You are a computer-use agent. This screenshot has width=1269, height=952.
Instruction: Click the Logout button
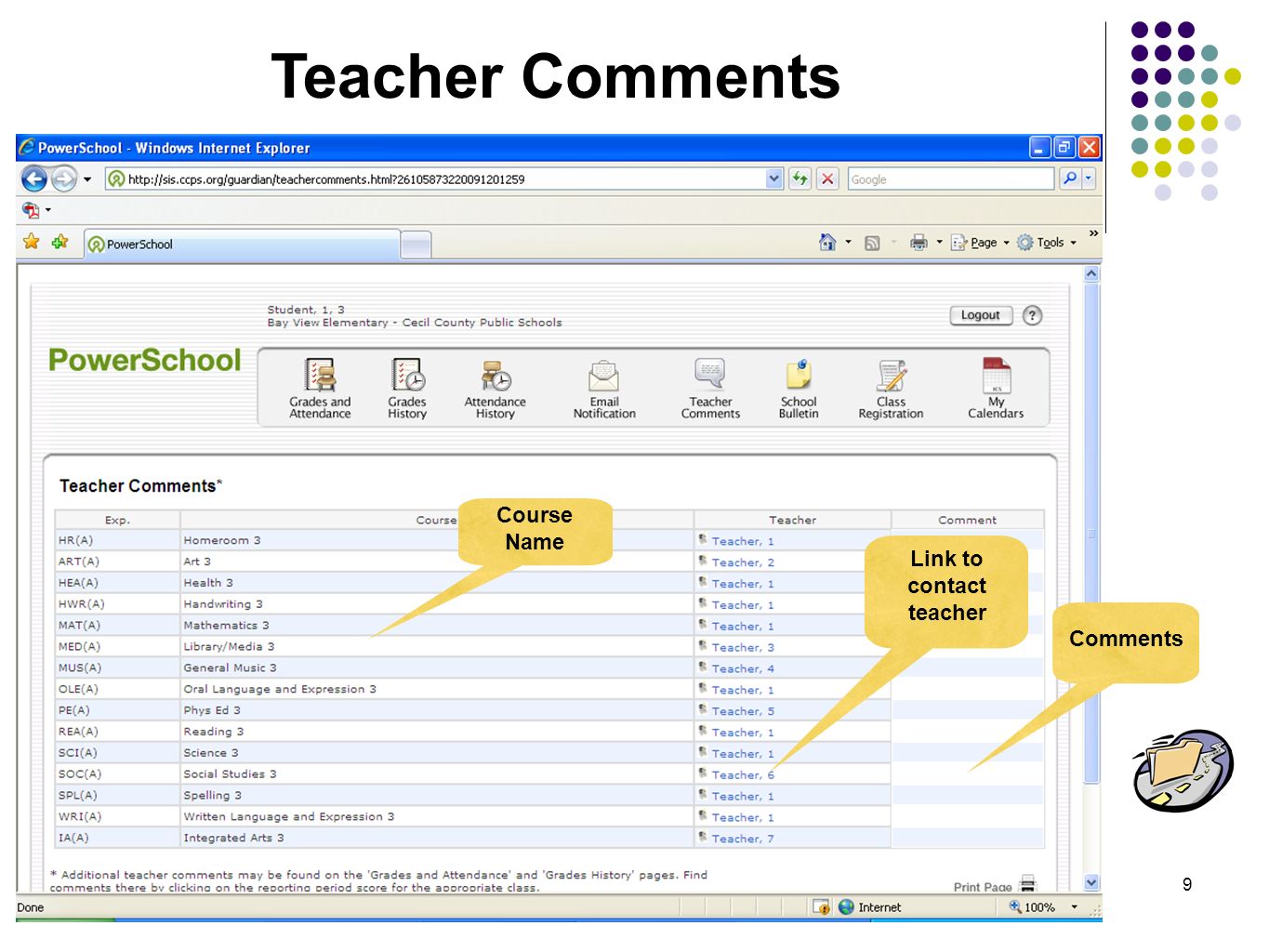pyautogui.click(x=981, y=315)
